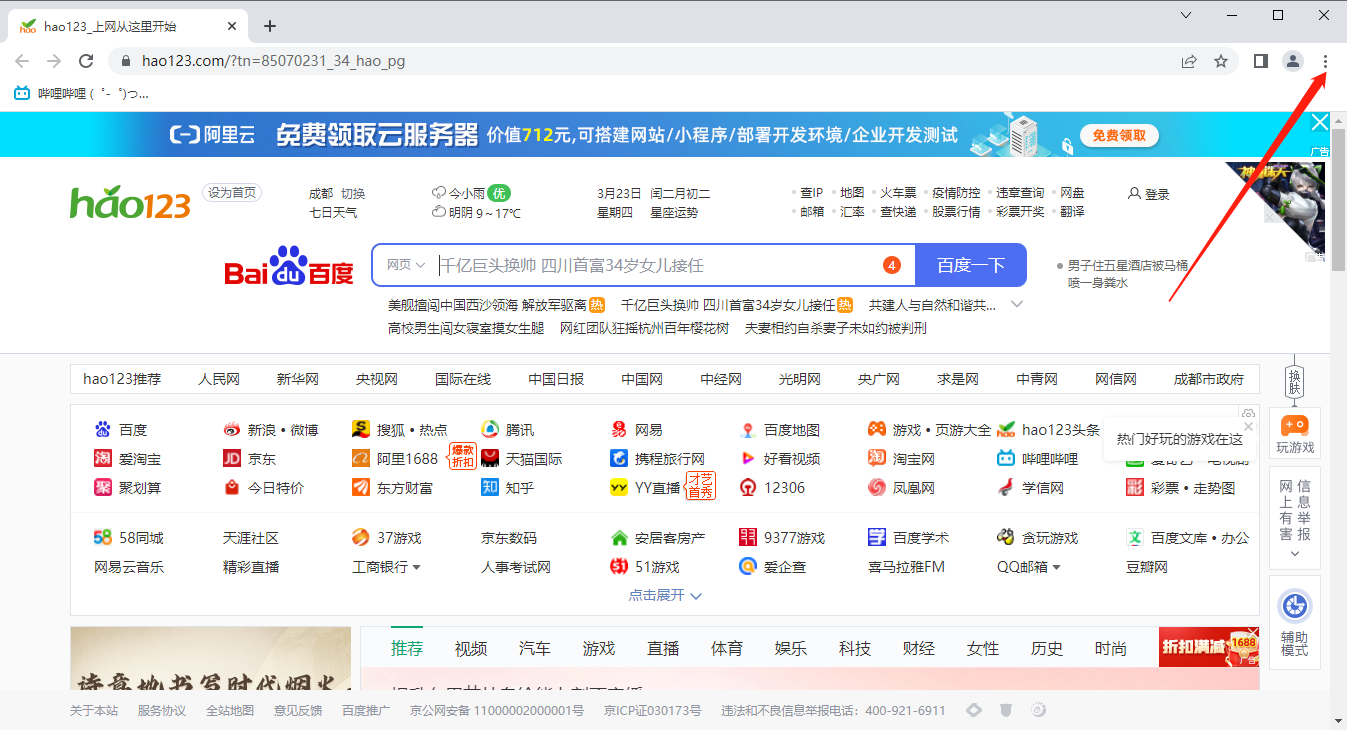Close the Aliyun banner ad
The width and height of the screenshot is (1347, 730).
tap(1320, 123)
